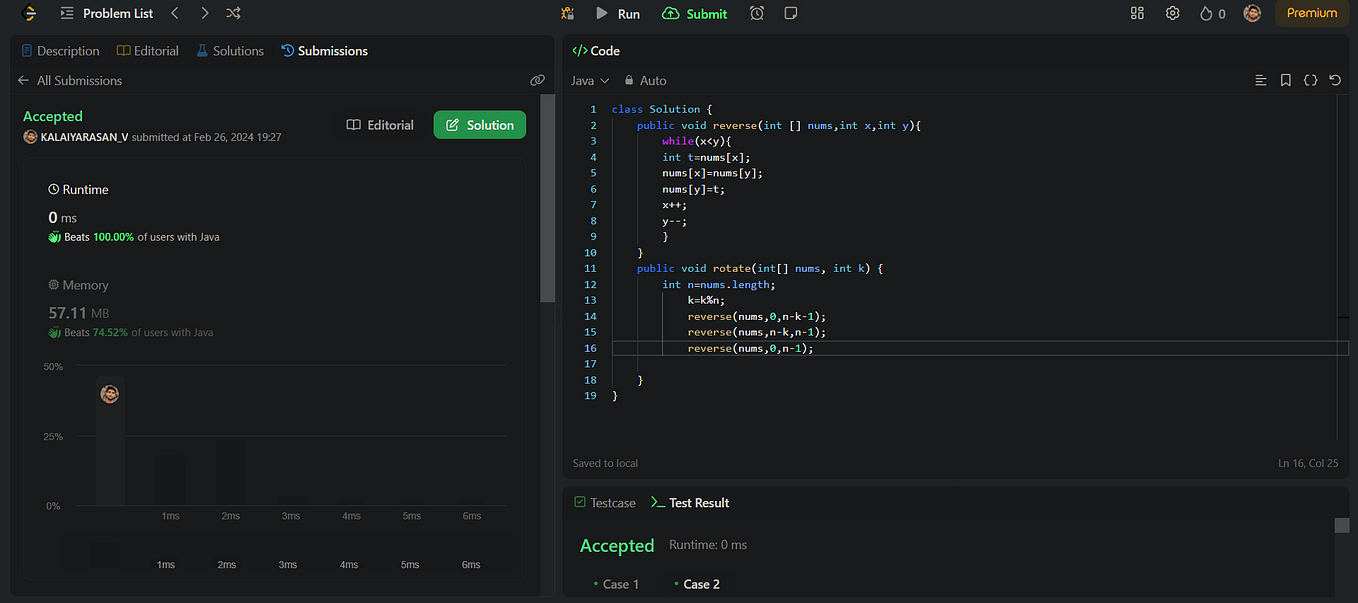Image resolution: width=1358 pixels, height=603 pixels.
Task: Expand the Java language dropdown
Action: [590, 80]
